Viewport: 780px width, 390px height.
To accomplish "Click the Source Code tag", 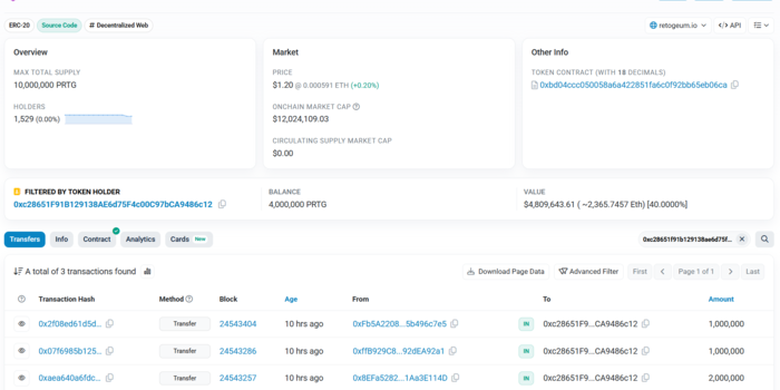I will (59, 25).
